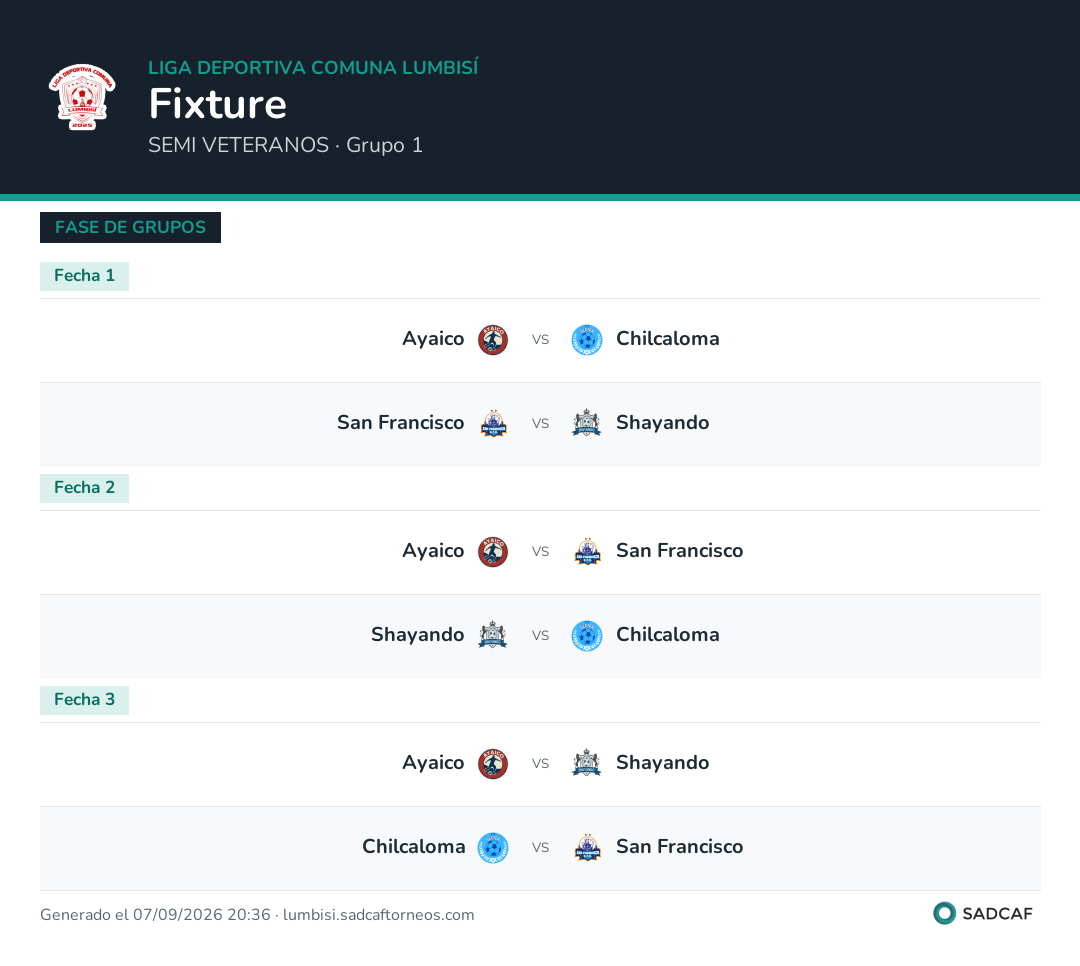Click Chilcaloma crest in Fecha 3 match
The image size is (1080, 966).
493,848
